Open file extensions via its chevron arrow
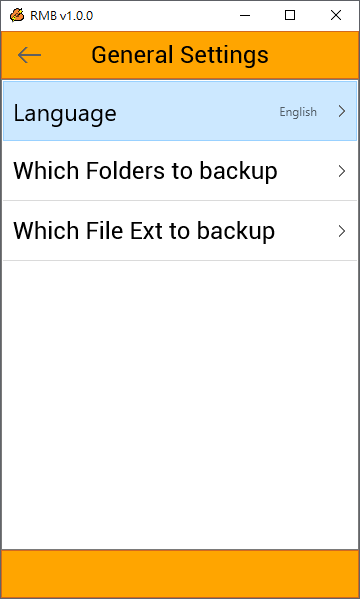360x599 pixels. (x=342, y=231)
